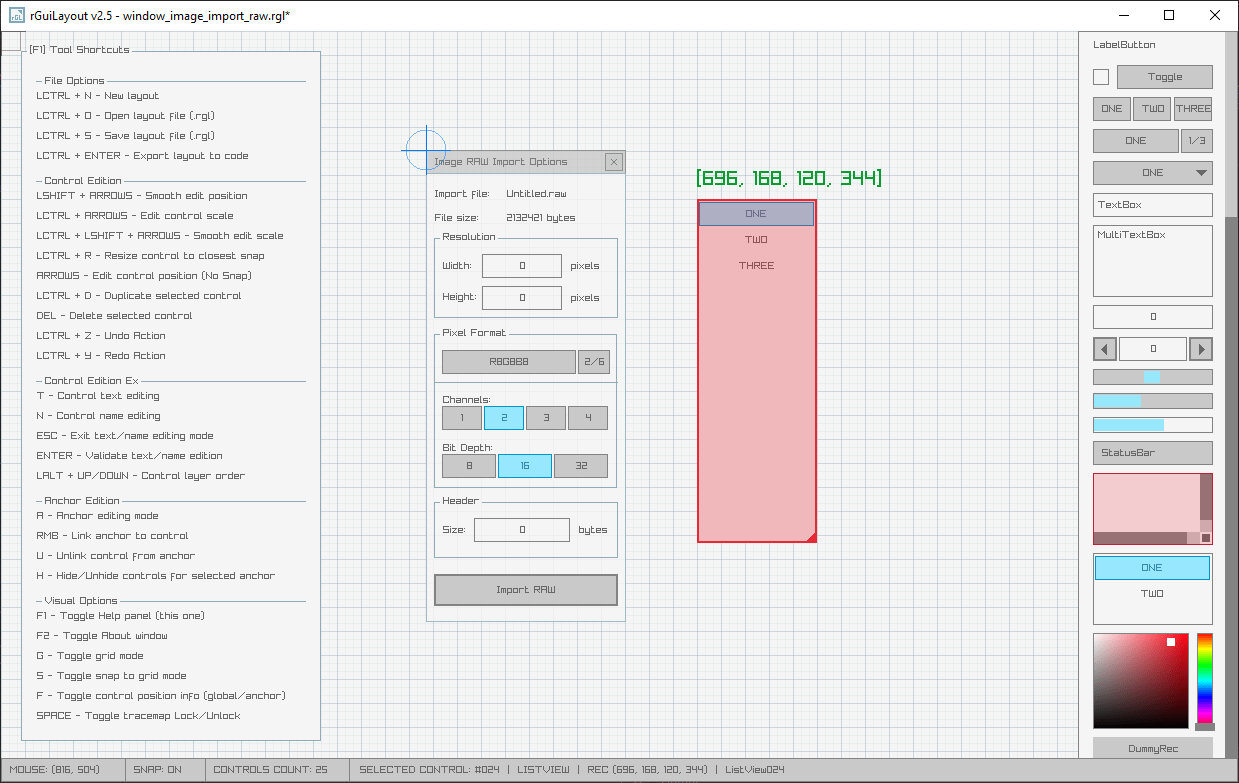Screen dimensions: 1239x783
Task: Select TWO in the palette list view
Action: click(x=1152, y=592)
